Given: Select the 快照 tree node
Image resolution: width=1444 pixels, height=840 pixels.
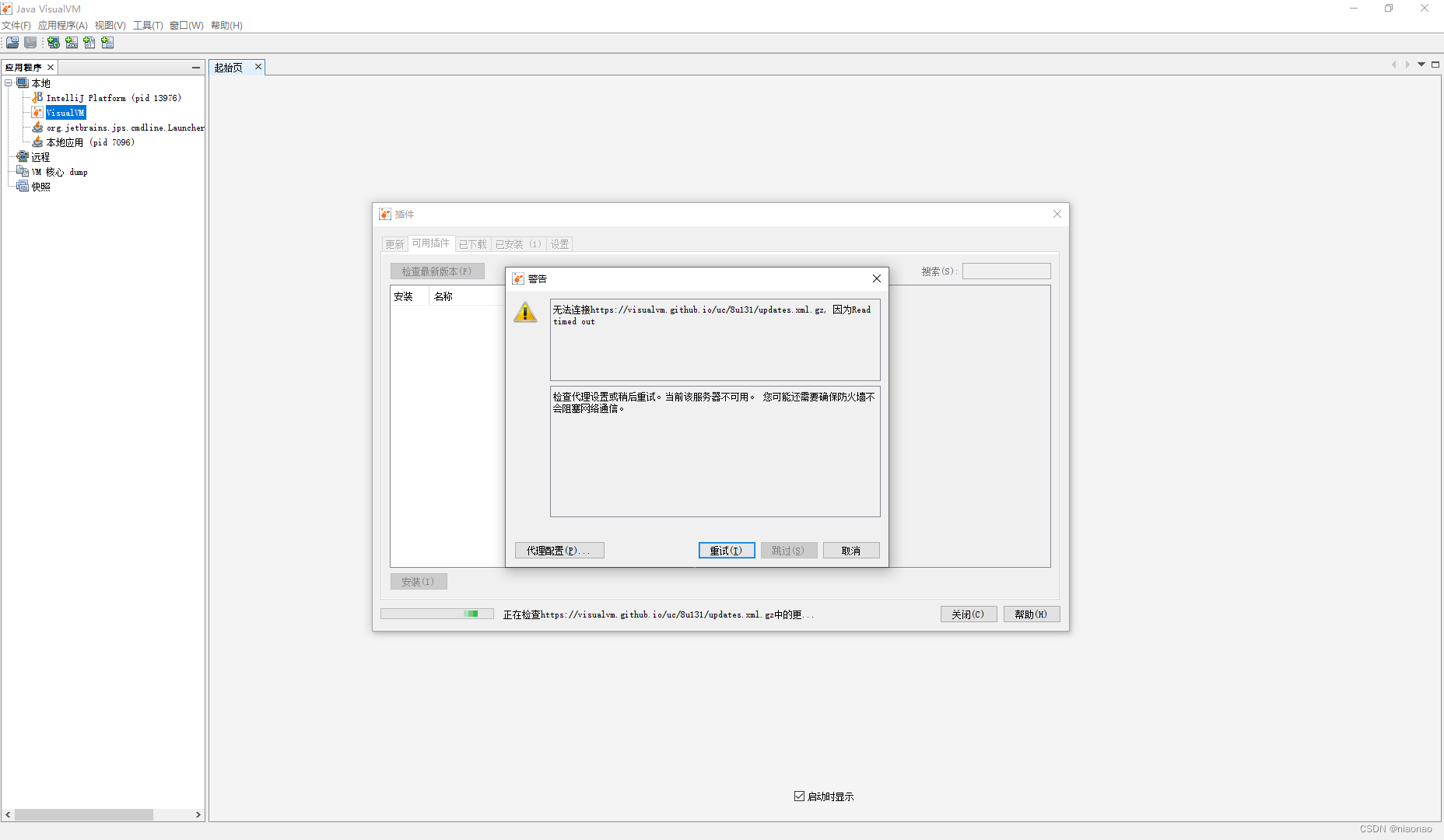Looking at the screenshot, I should click(x=40, y=187).
